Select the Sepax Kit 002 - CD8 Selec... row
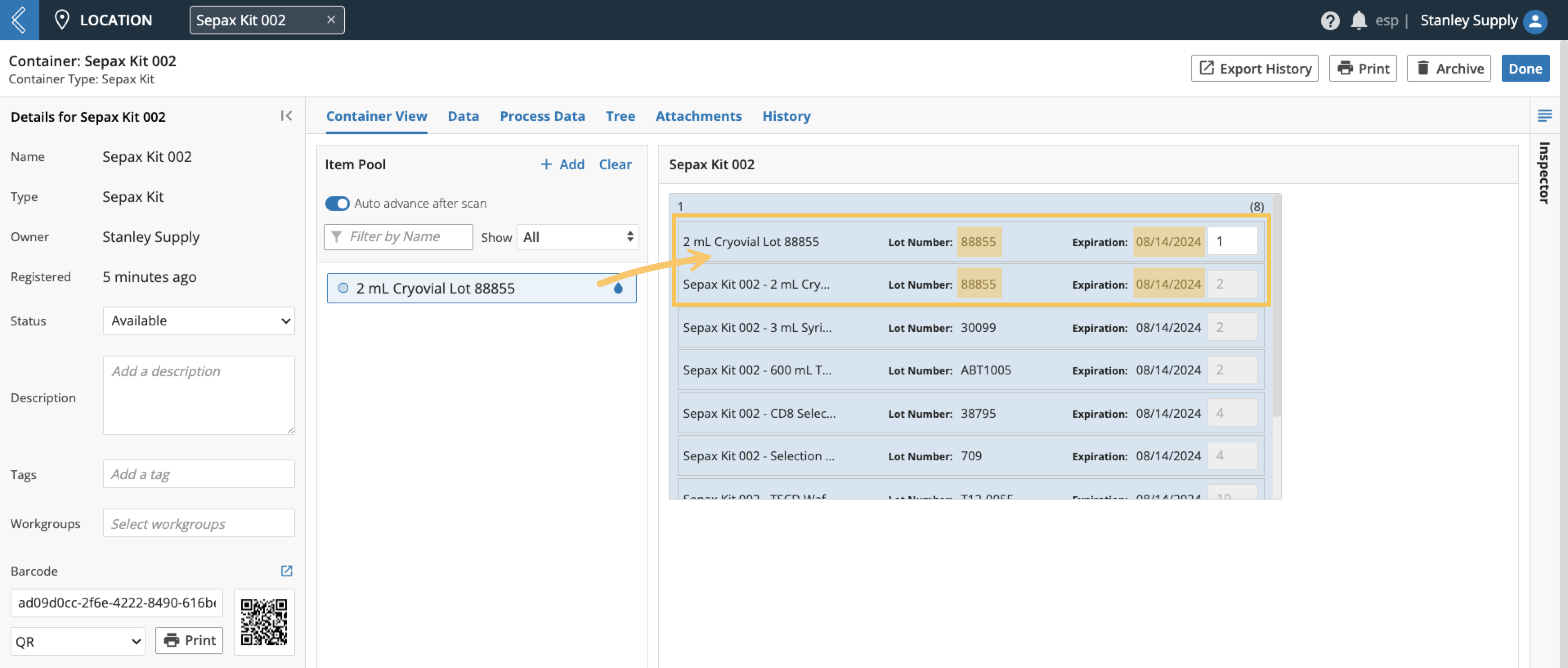 (970, 413)
